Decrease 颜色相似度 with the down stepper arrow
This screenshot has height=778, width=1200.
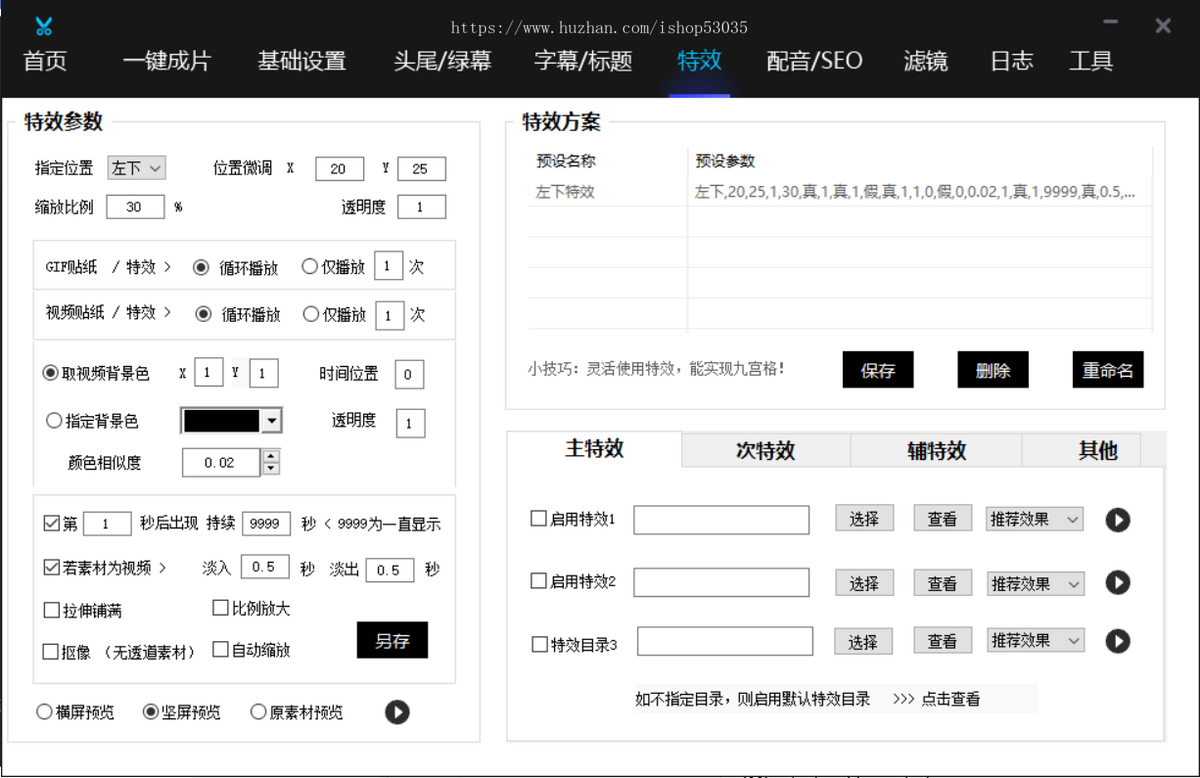271,469
